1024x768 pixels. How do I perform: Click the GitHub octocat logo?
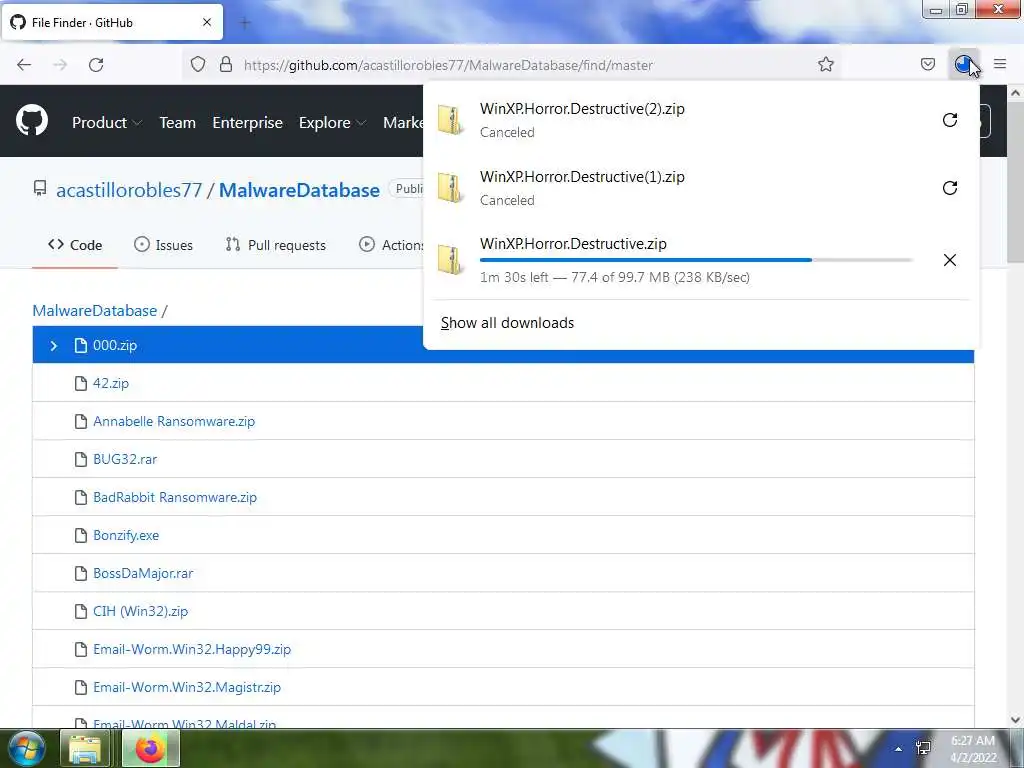(x=32, y=121)
